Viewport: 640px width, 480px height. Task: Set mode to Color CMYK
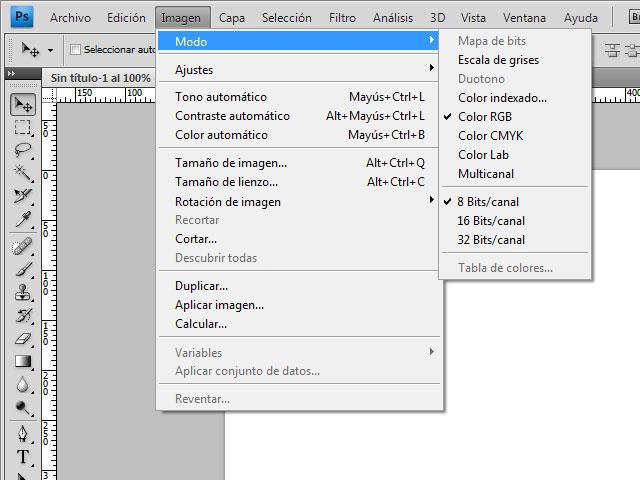click(490, 136)
